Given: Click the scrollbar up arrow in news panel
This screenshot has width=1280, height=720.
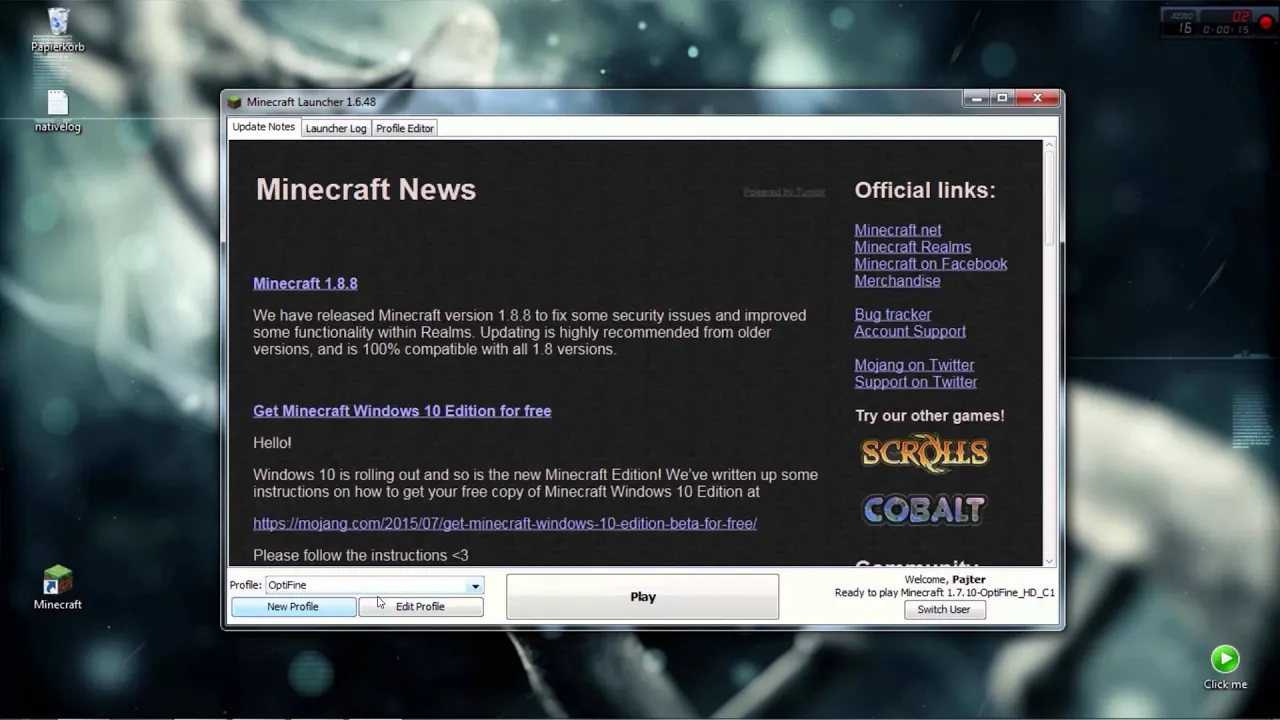Looking at the screenshot, I should coord(1049,146).
